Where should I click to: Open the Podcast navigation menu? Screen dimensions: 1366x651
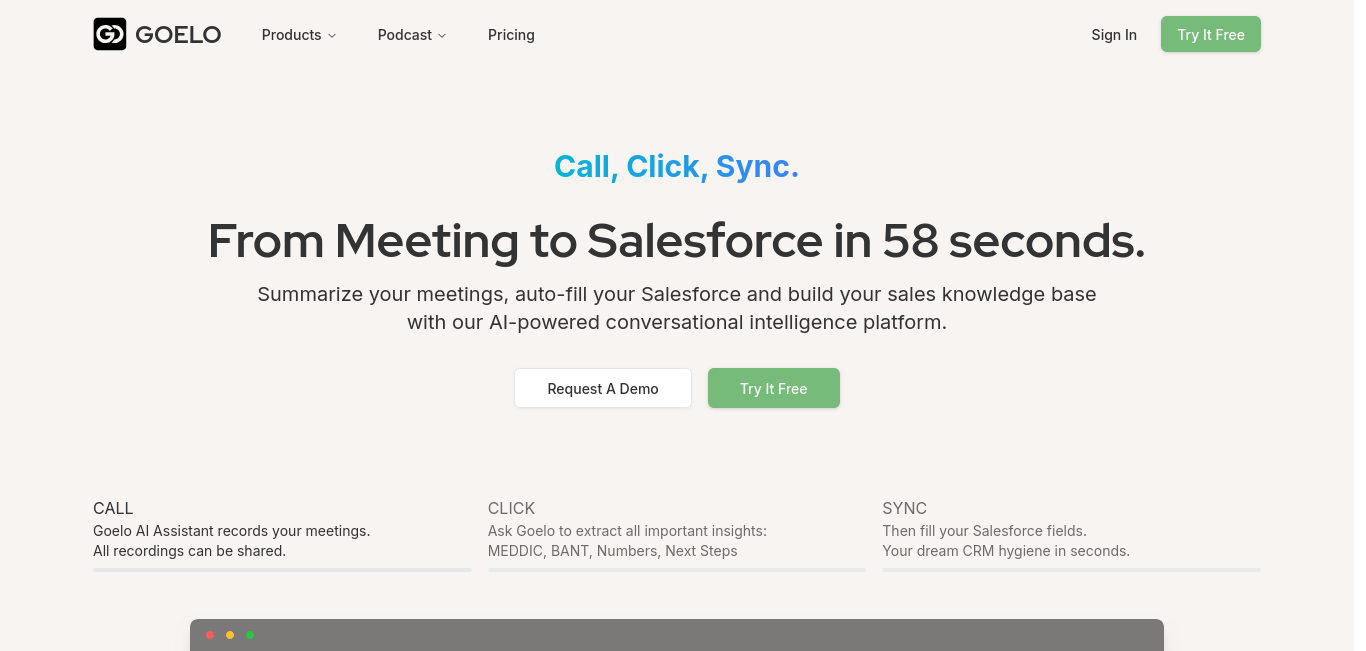[x=404, y=35]
